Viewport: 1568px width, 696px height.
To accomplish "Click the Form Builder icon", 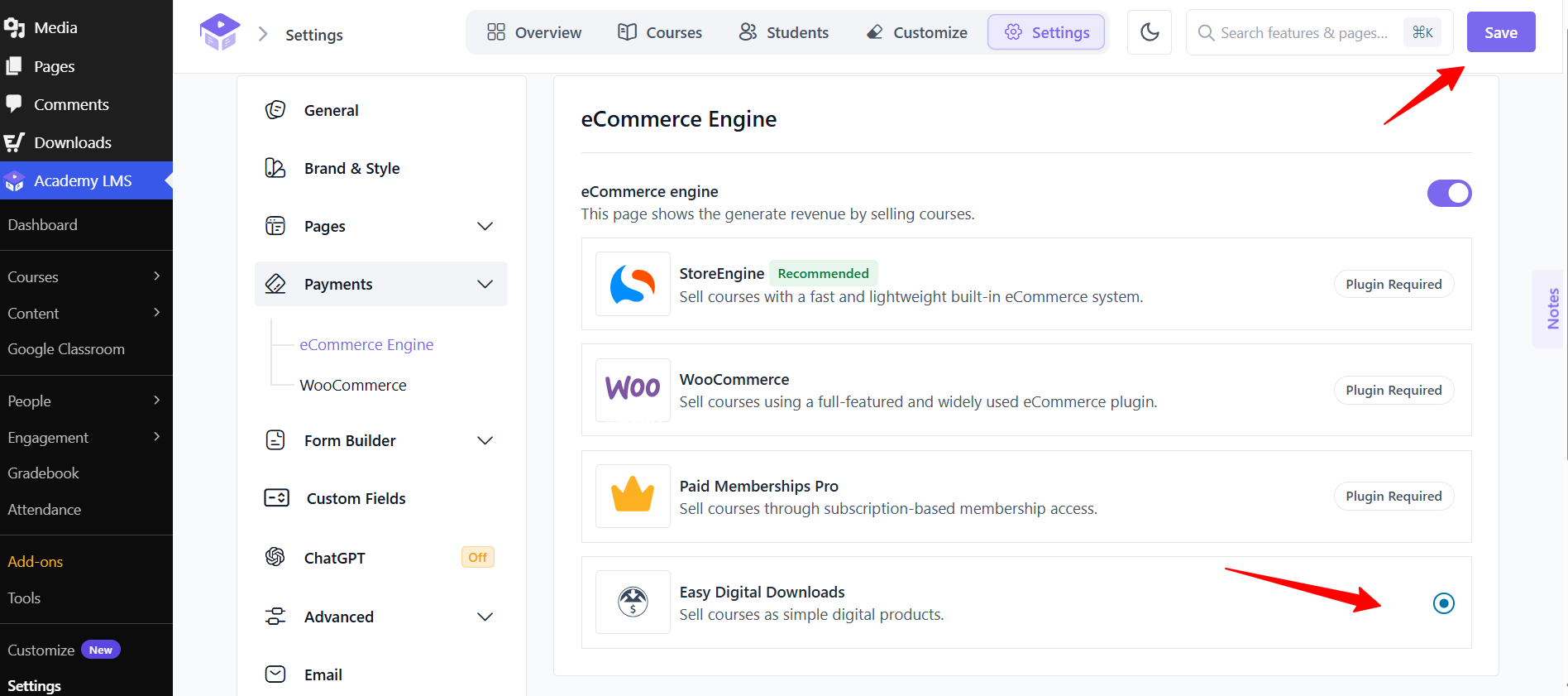I will pos(275,440).
